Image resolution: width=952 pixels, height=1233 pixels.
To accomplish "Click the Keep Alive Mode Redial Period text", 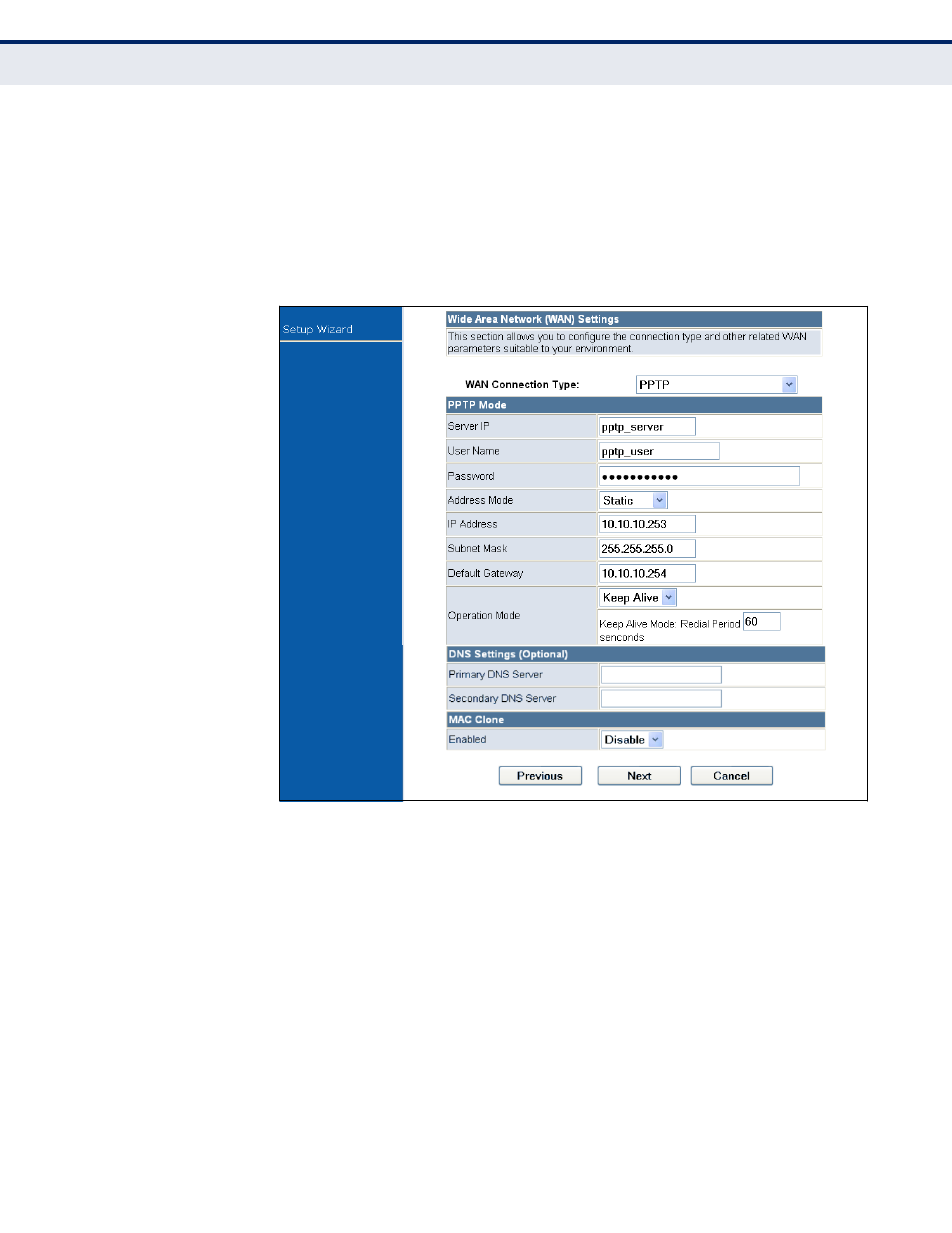I will (x=670, y=624).
